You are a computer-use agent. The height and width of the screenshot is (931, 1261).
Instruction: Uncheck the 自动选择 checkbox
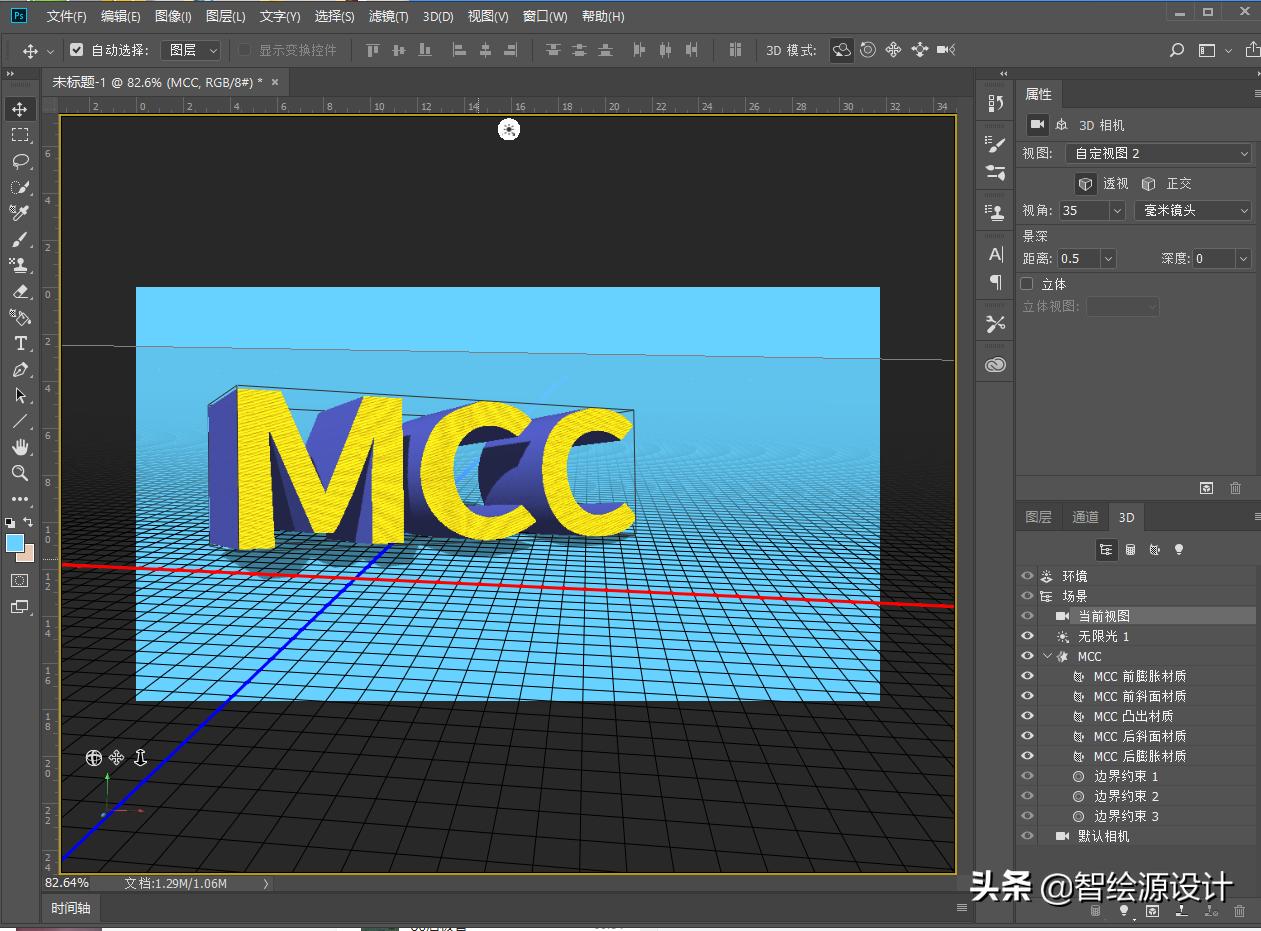(x=76, y=50)
